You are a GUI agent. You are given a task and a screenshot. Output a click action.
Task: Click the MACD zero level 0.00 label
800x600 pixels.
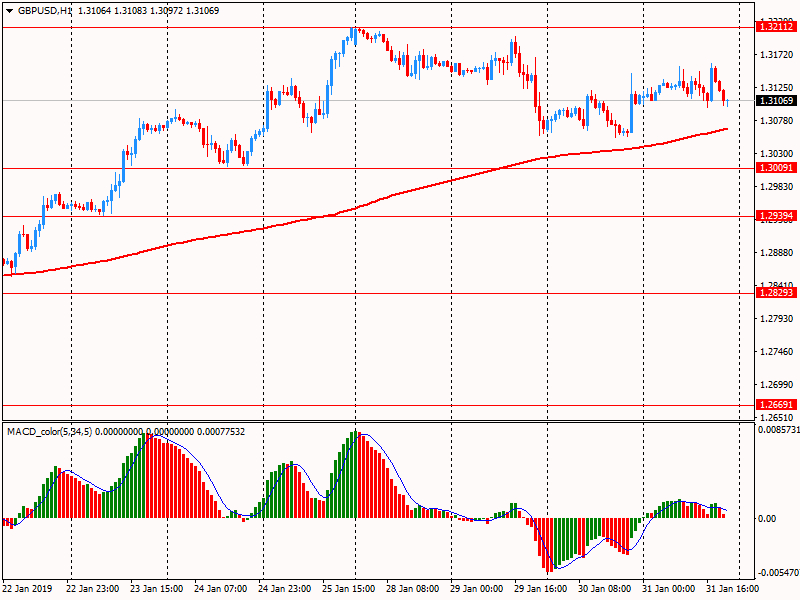pos(768,518)
